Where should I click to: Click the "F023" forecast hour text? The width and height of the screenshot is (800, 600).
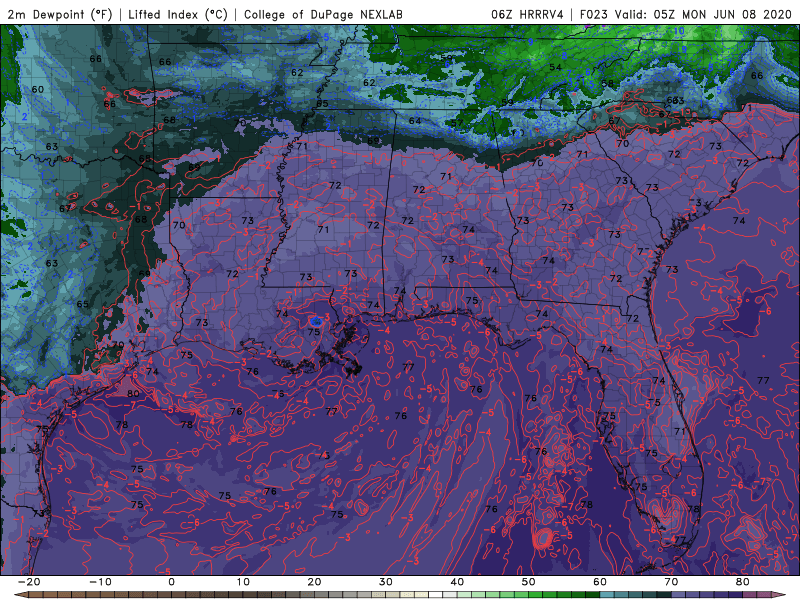coord(594,14)
